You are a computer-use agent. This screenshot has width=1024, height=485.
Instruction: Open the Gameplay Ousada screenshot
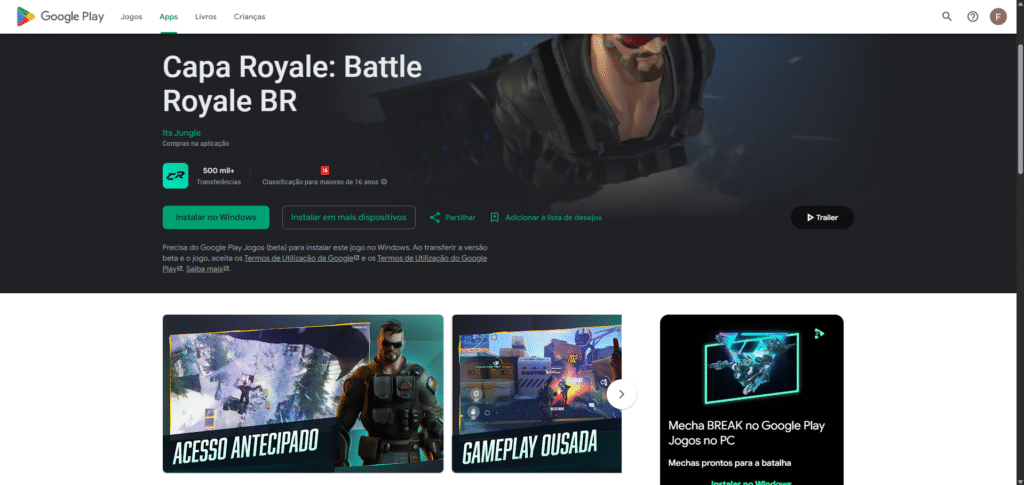(x=537, y=394)
